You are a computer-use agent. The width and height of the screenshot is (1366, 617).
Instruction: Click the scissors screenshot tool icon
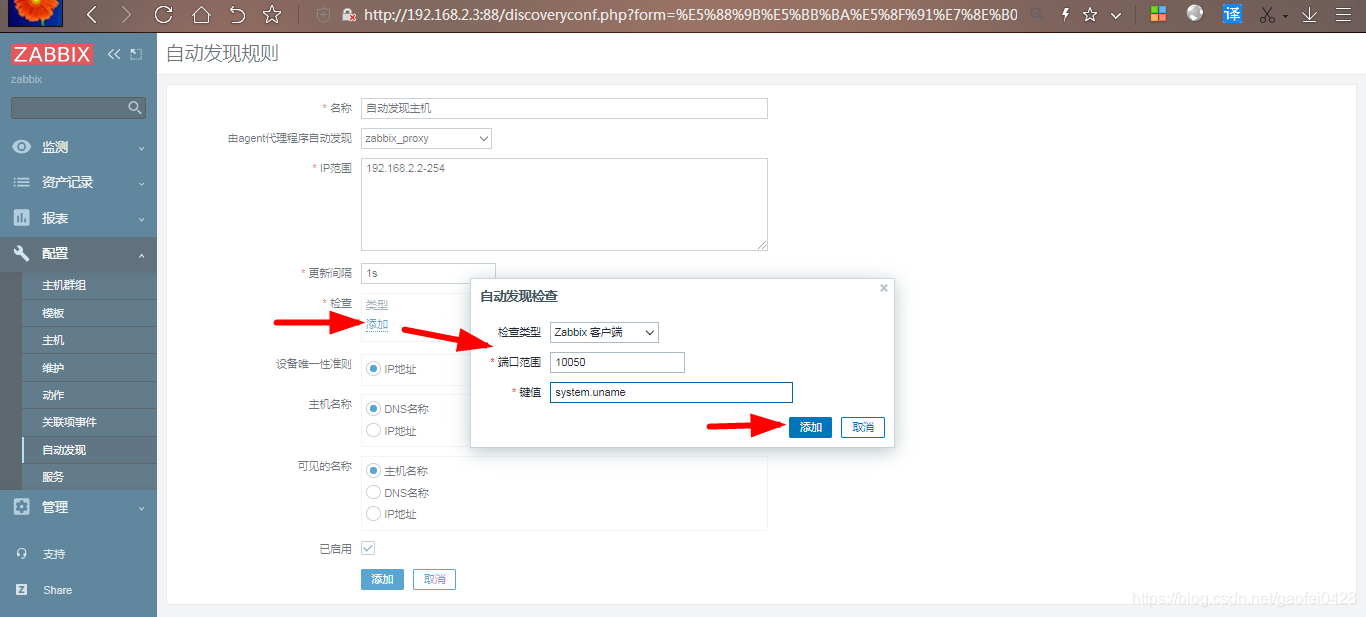point(1268,15)
